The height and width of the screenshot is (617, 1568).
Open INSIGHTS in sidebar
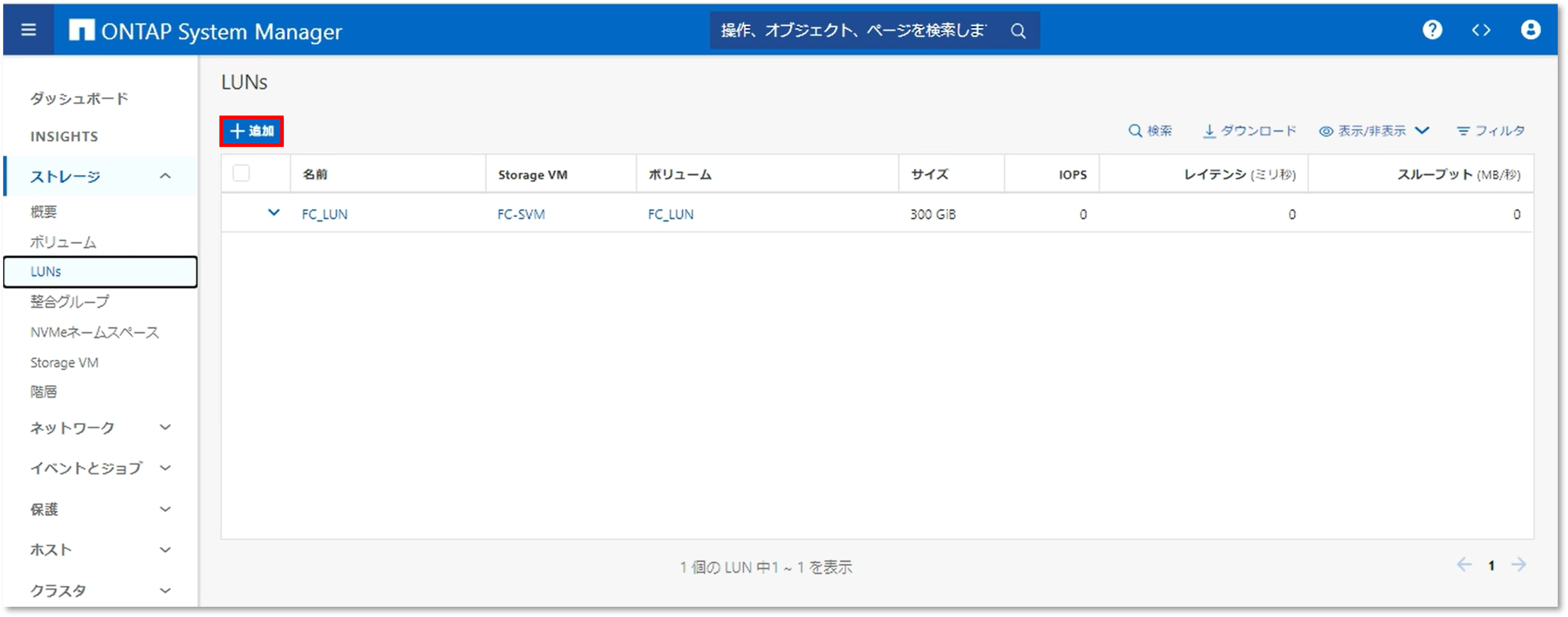coord(64,136)
